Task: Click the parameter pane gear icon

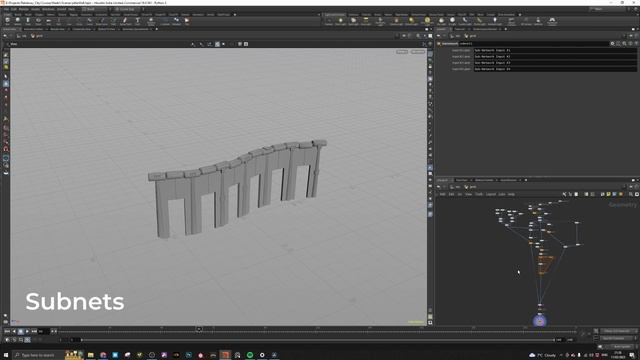Action: [x=612, y=44]
